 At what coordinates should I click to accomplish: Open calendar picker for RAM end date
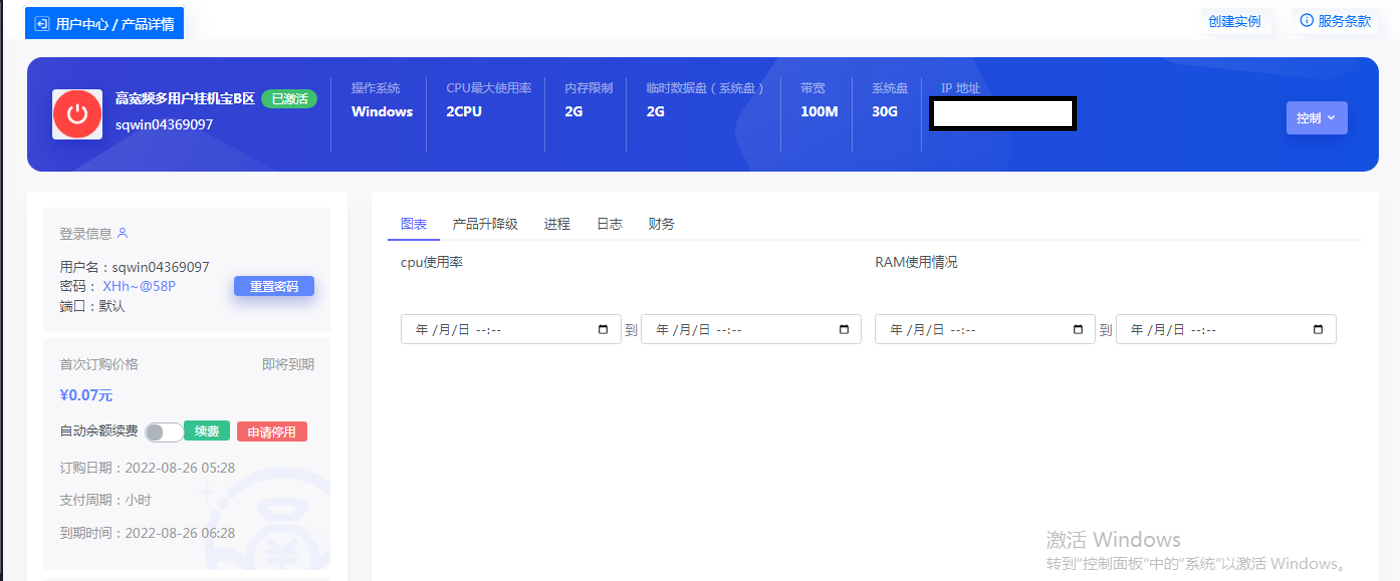[1318, 330]
